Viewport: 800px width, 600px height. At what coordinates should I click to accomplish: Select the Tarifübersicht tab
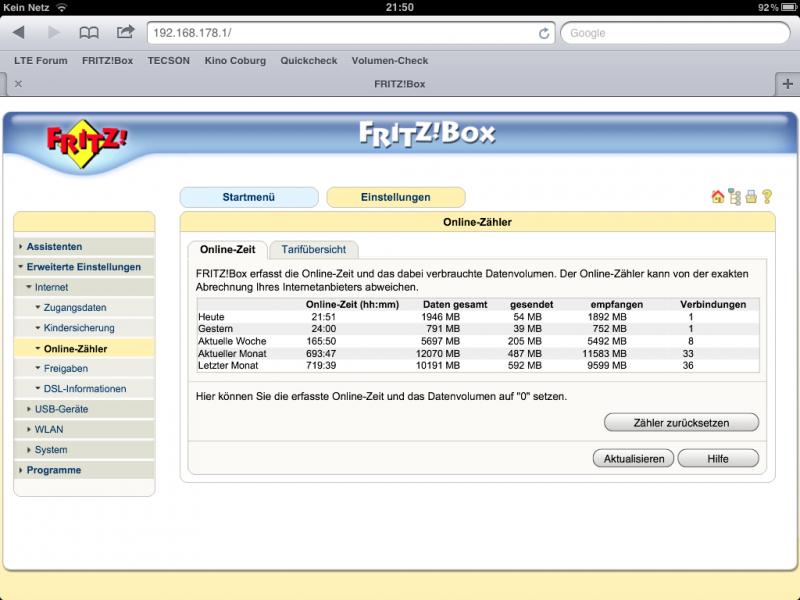pos(314,249)
